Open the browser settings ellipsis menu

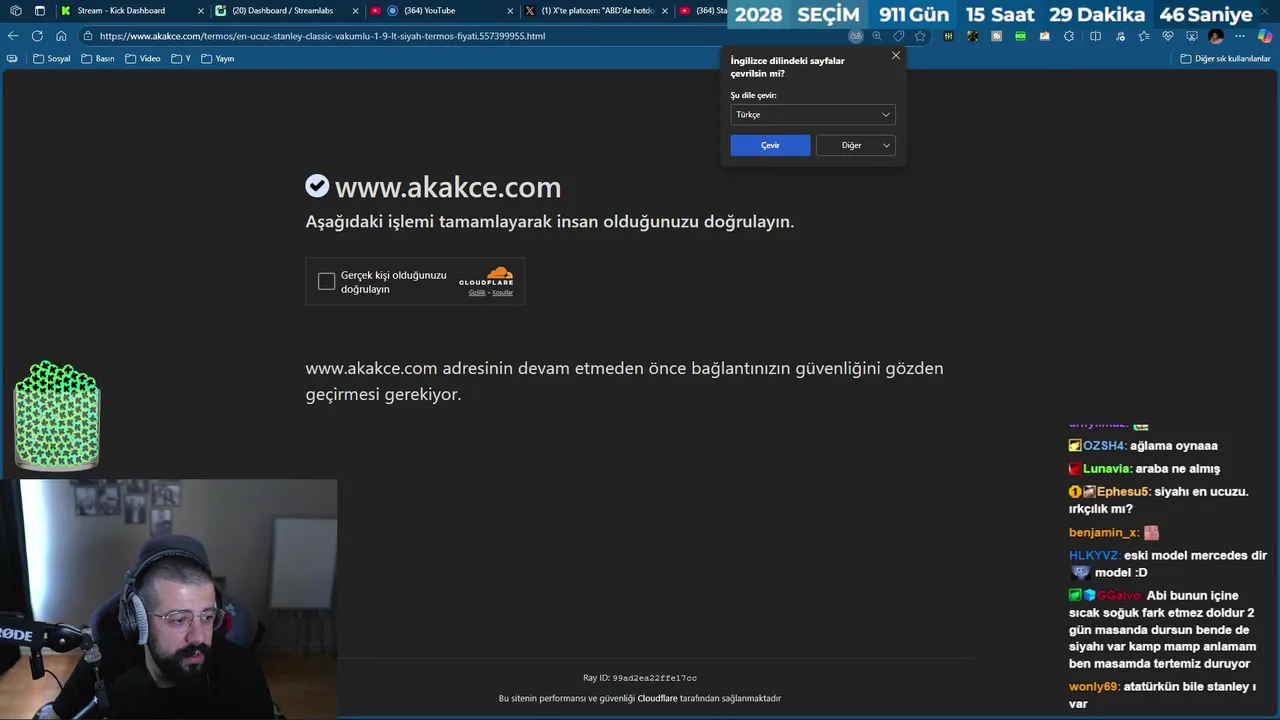point(1240,36)
